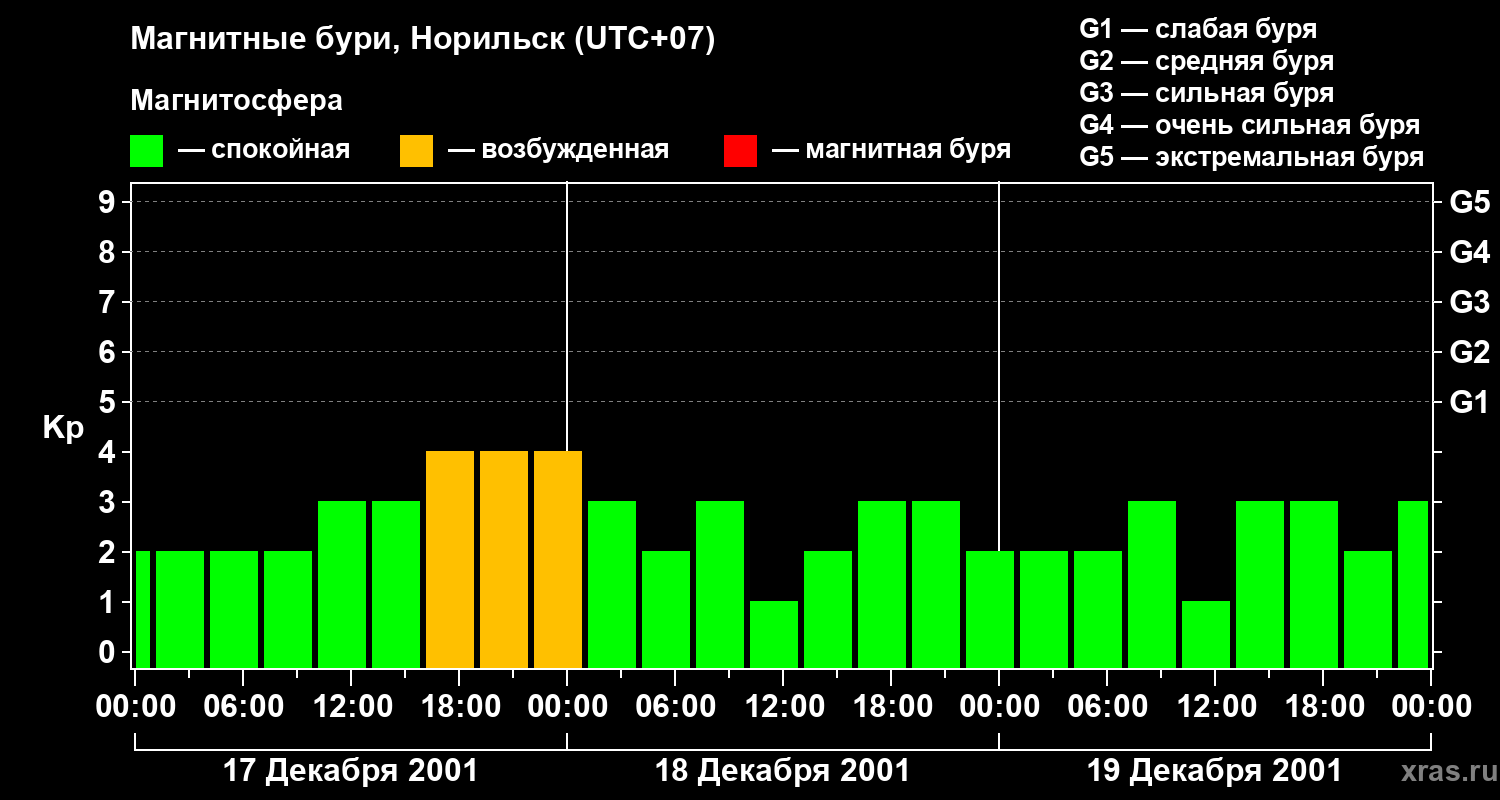Viewport: 1500px width, 800px height.
Task: Click the "Kp" axis label
Action: (63, 429)
